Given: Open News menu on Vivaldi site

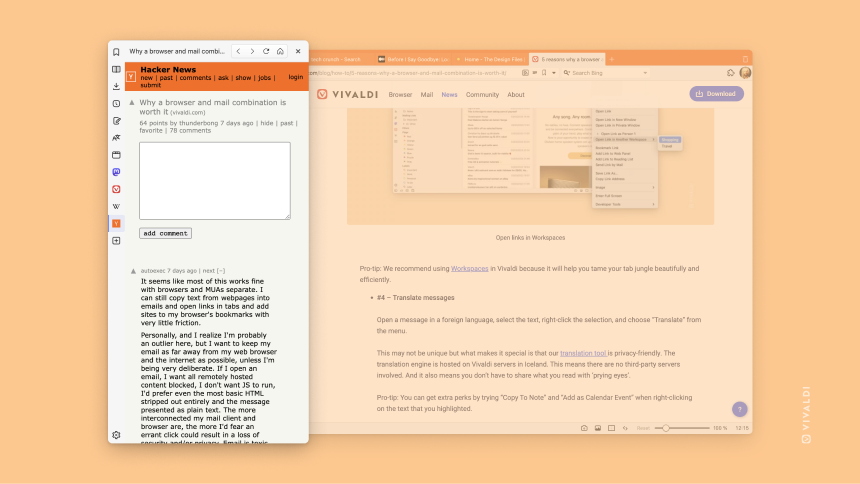Looking at the screenshot, I should (x=449, y=94).
